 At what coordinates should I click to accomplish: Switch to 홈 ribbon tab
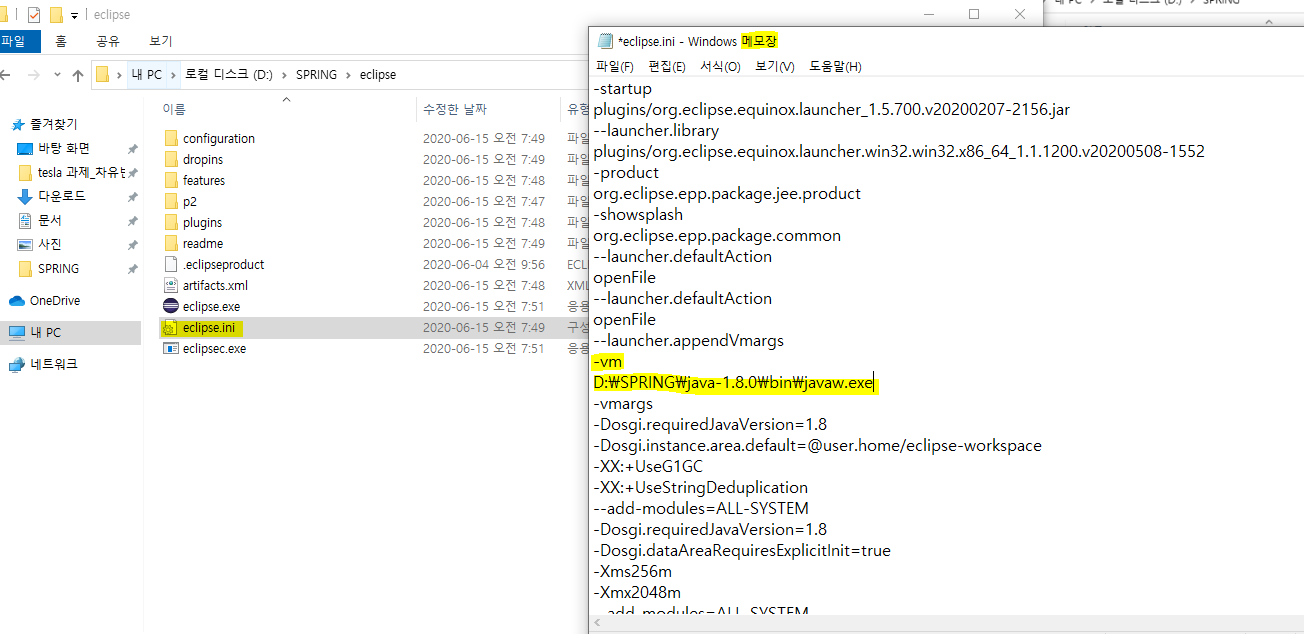pyautogui.click(x=61, y=41)
